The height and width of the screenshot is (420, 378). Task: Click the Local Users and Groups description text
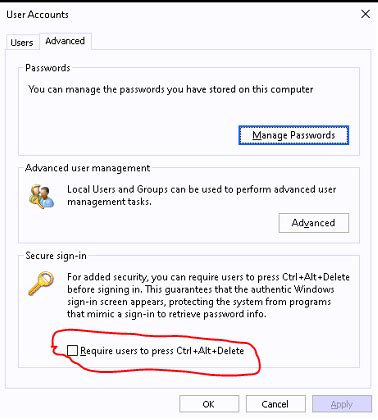[201, 195]
